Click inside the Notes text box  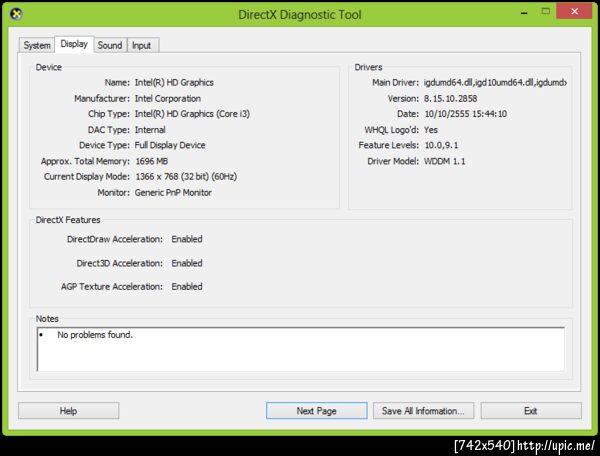pyautogui.click(x=301, y=349)
